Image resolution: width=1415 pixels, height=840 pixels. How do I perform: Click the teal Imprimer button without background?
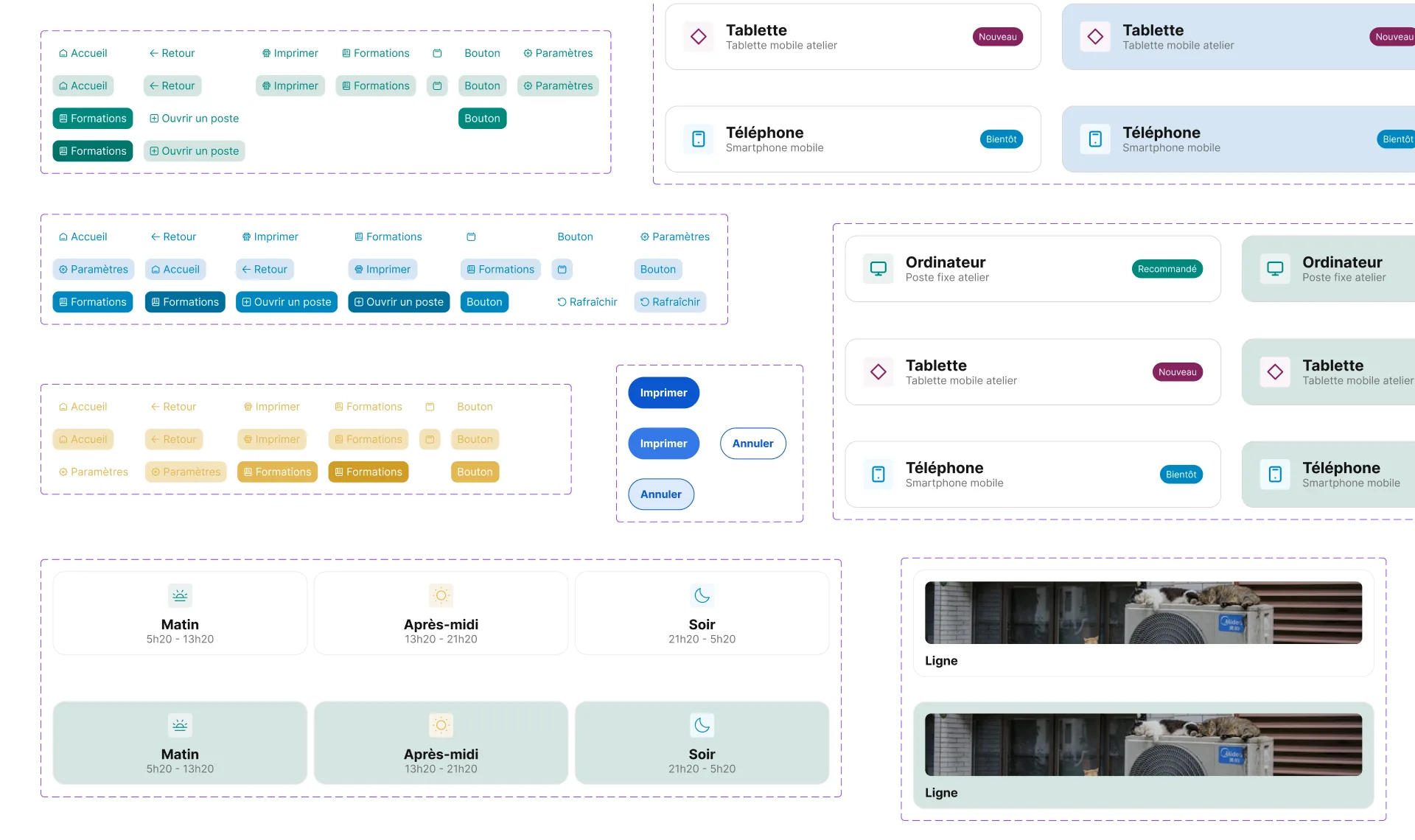(x=290, y=53)
